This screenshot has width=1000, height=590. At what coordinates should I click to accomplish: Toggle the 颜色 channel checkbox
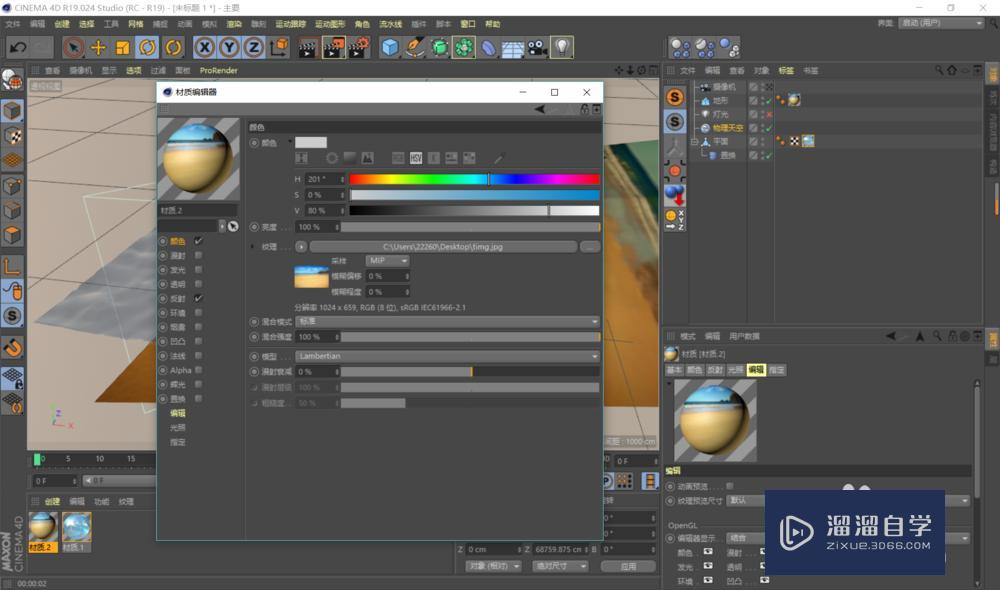(198, 241)
